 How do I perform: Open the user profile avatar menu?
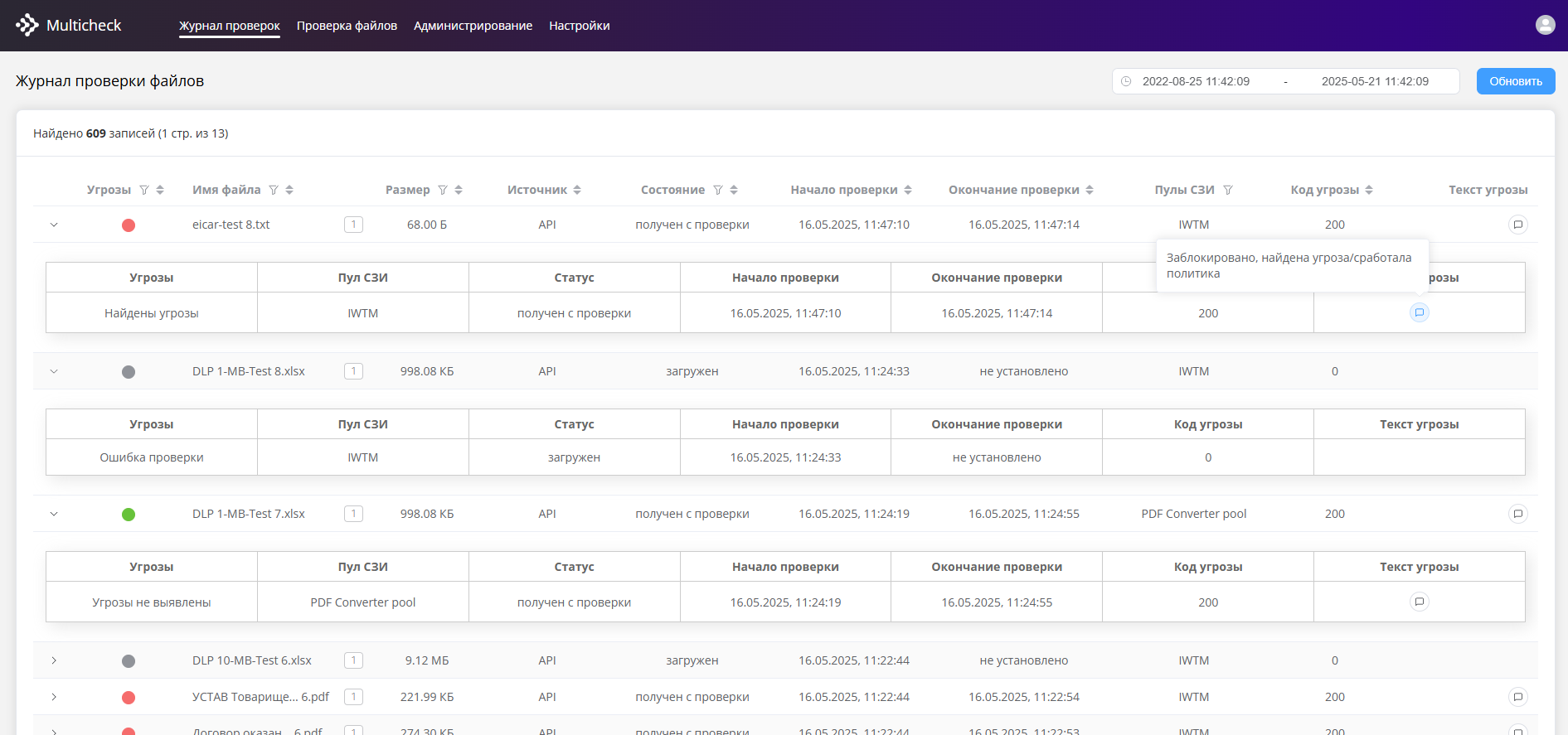[x=1545, y=25]
